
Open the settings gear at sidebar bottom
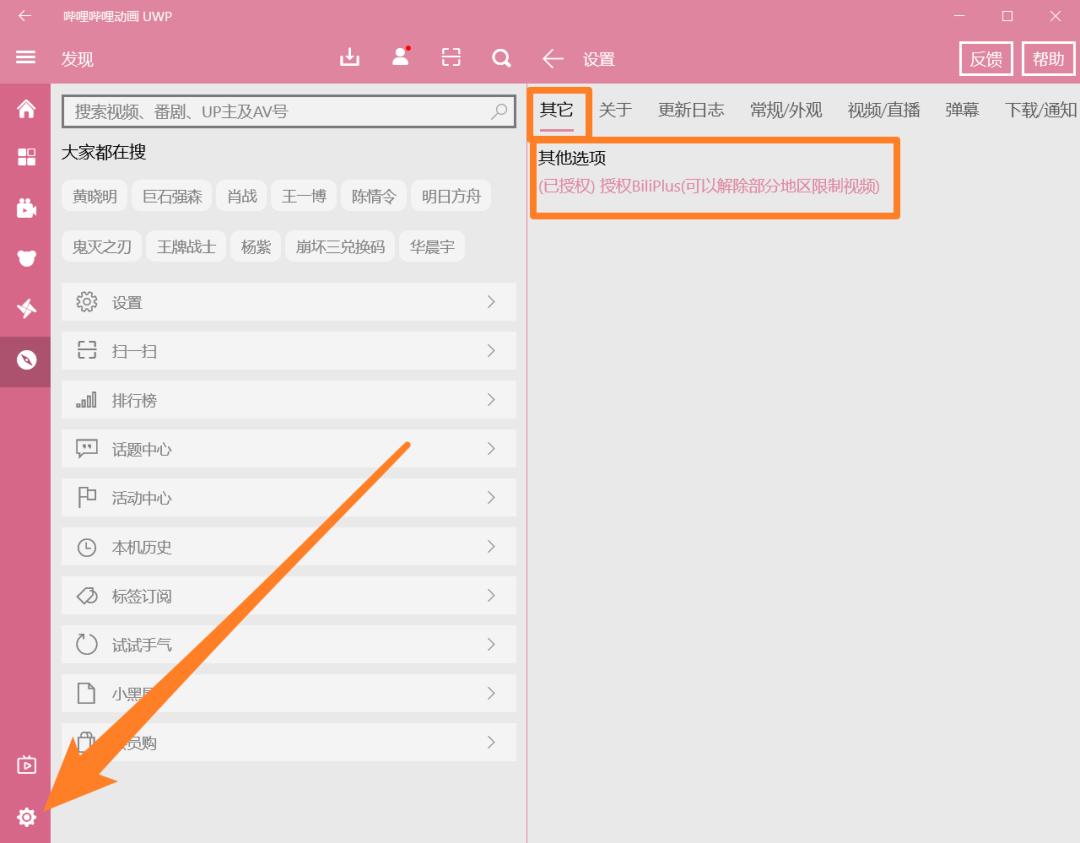[x=25, y=817]
